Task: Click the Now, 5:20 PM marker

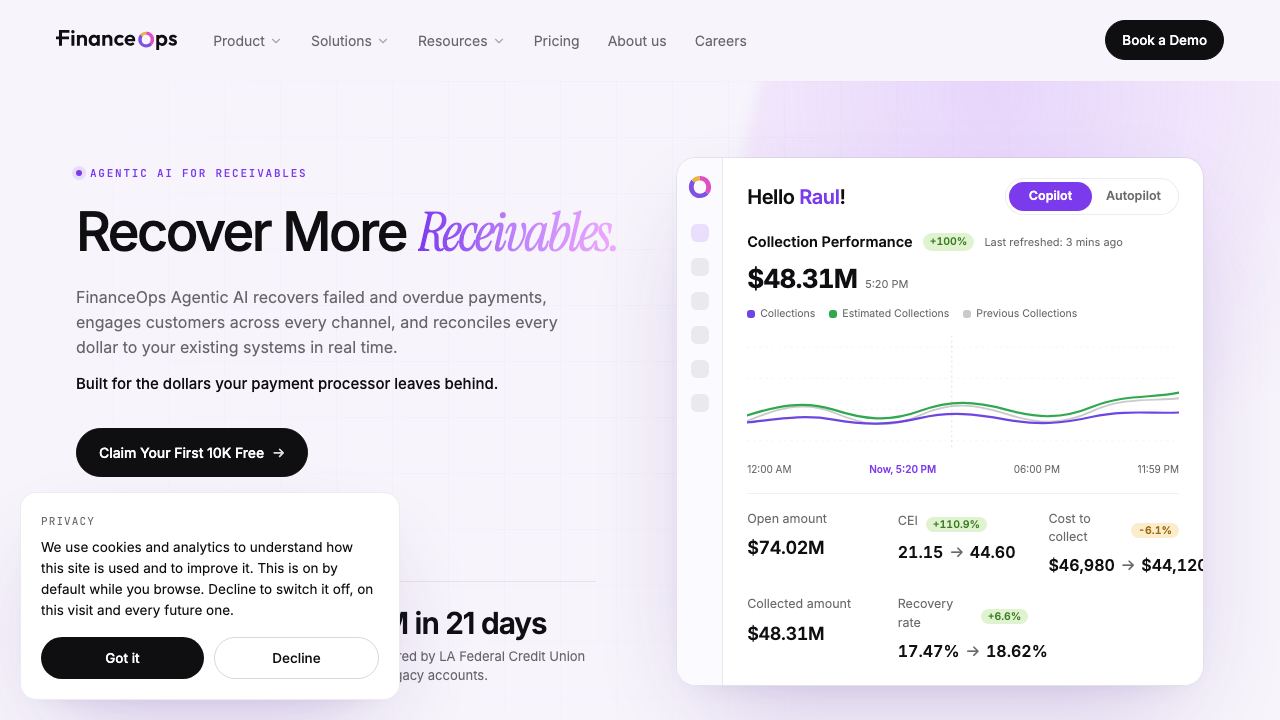Action: pyautogui.click(x=902, y=469)
